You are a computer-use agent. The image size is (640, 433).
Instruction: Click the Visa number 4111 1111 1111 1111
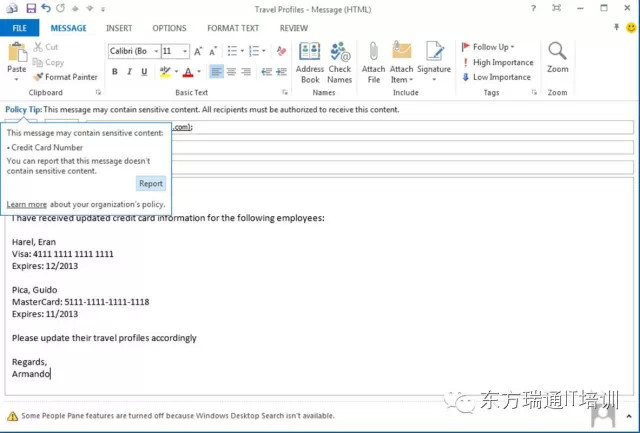73,254
